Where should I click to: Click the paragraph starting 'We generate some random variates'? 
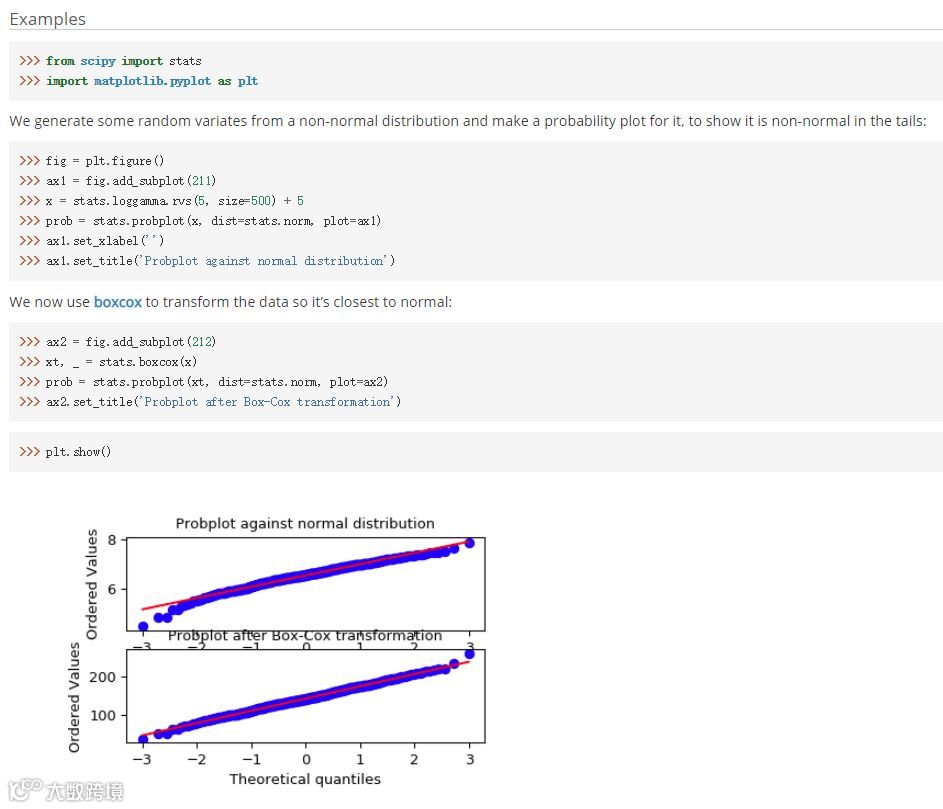point(467,121)
